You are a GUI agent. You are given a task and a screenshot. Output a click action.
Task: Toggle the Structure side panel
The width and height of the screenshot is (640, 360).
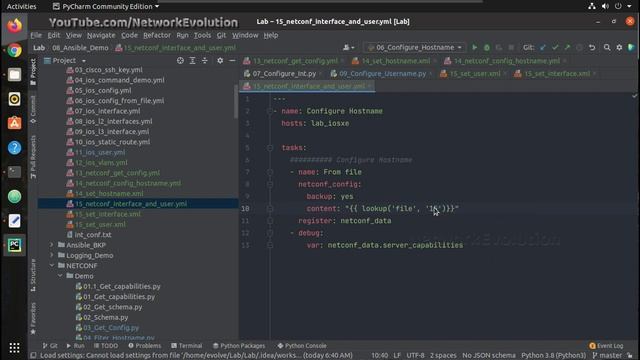[33, 276]
